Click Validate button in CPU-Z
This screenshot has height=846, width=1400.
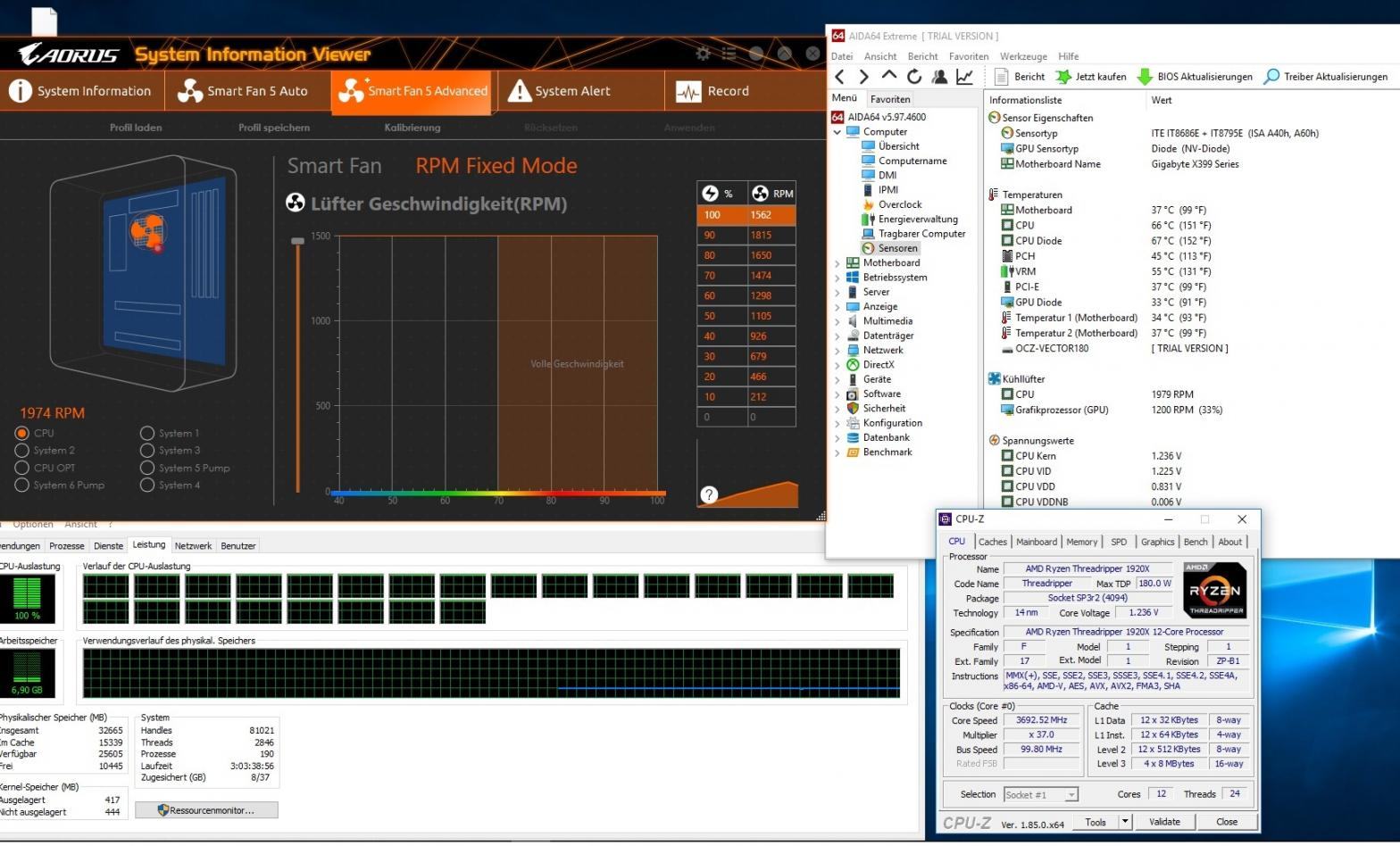[x=1164, y=822]
